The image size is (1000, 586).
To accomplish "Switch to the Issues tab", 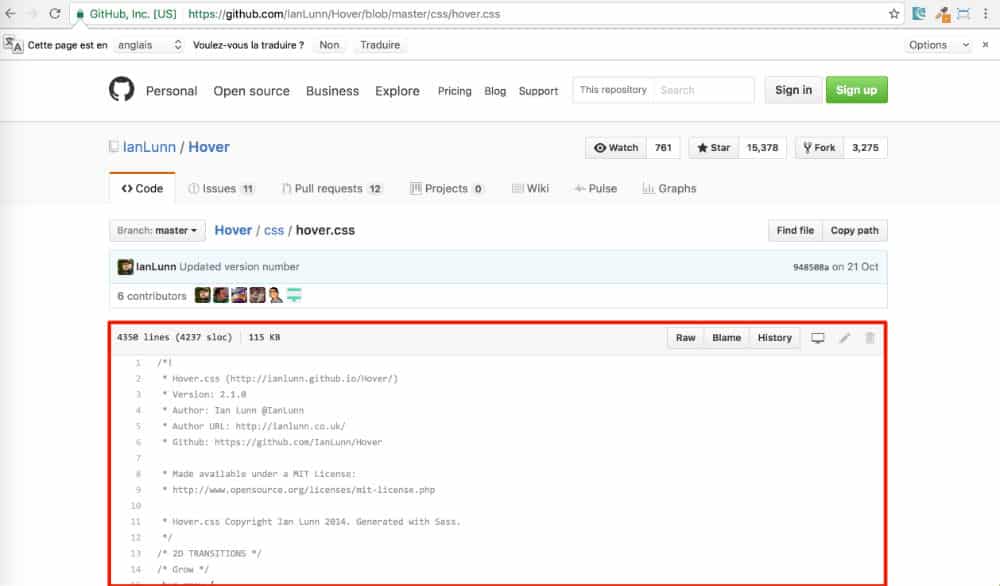I will pos(222,188).
